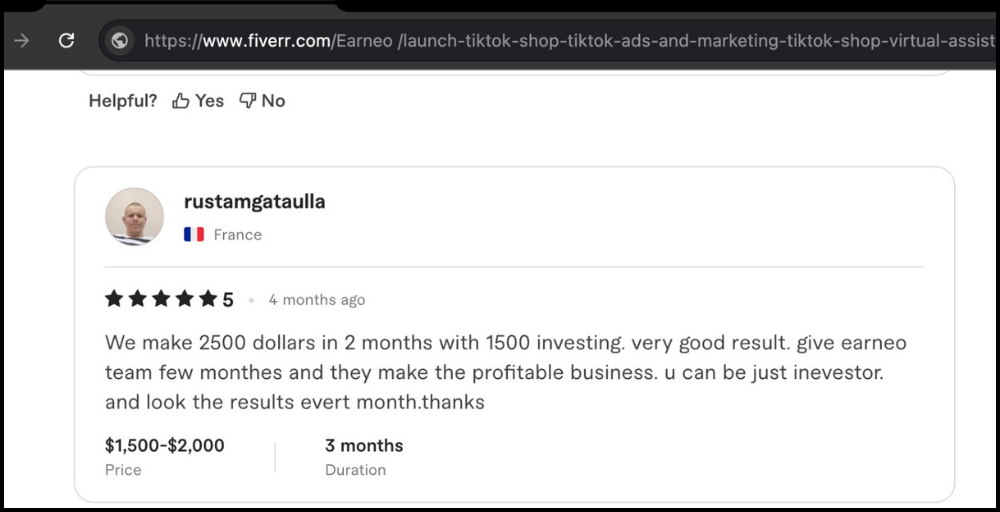This screenshot has height=512, width=1000.
Task: Click the thumbs down icon
Action: [x=248, y=101]
